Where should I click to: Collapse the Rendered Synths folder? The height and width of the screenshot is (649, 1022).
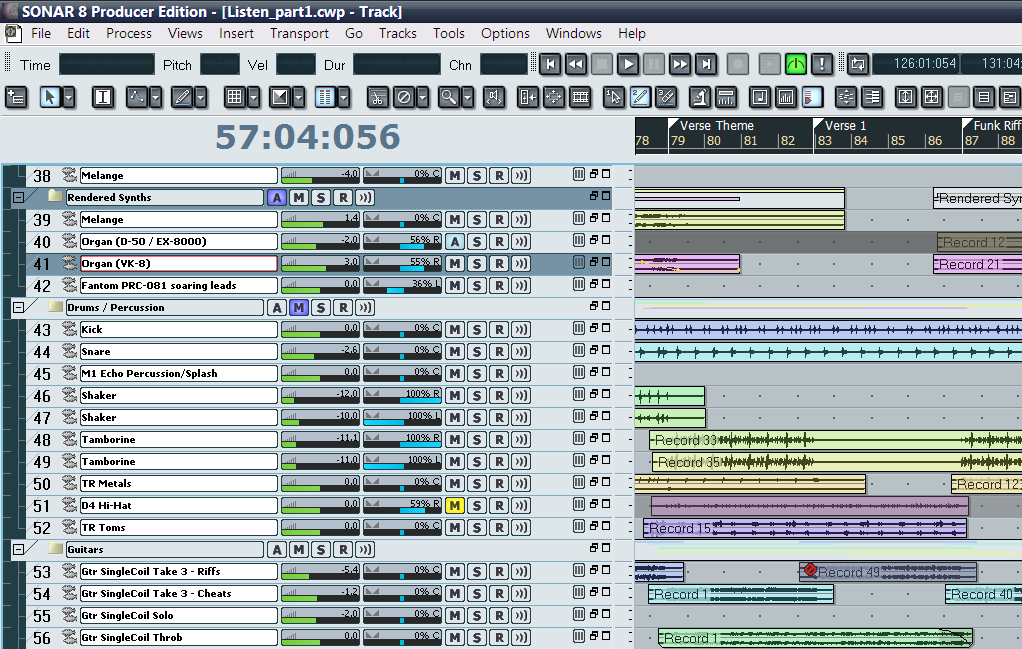click(18, 198)
